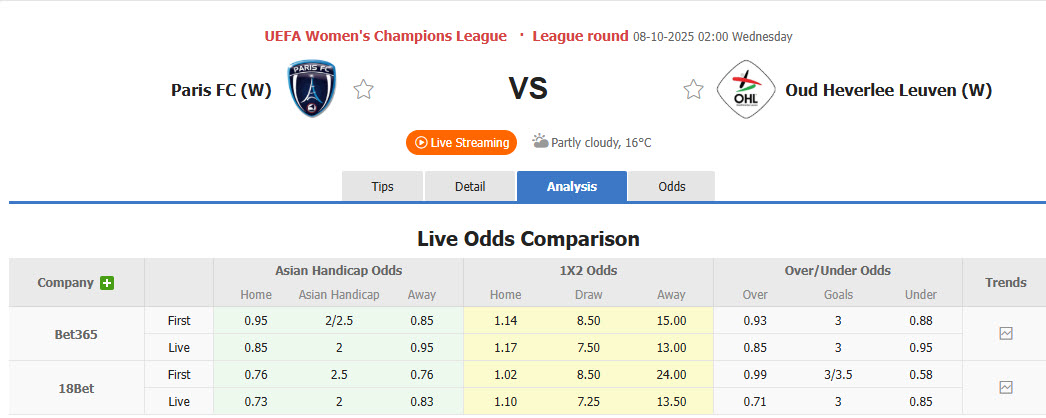Click the Paris FC (W) team name
The width and height of the screenshot is (1046, 418).
pos(221,90)
